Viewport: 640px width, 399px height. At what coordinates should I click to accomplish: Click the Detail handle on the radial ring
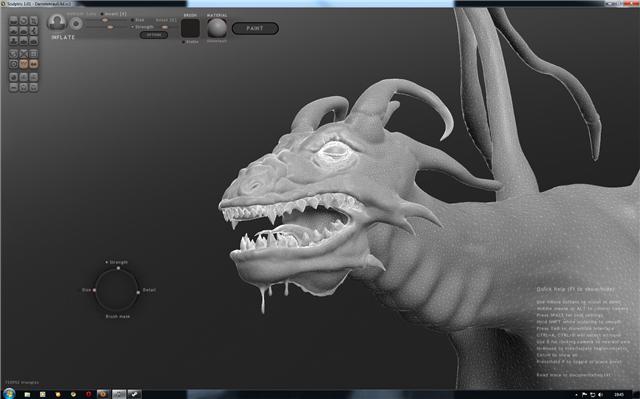click(138, 292)
